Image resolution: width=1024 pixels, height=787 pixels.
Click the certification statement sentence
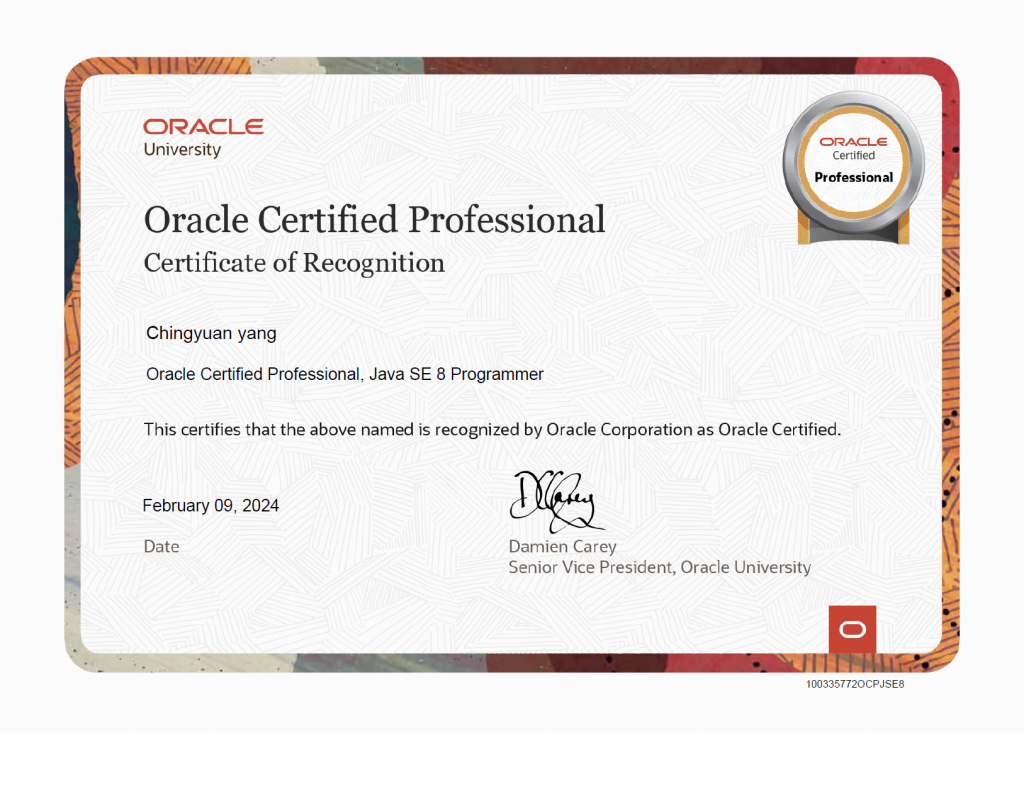pos(492,429)
